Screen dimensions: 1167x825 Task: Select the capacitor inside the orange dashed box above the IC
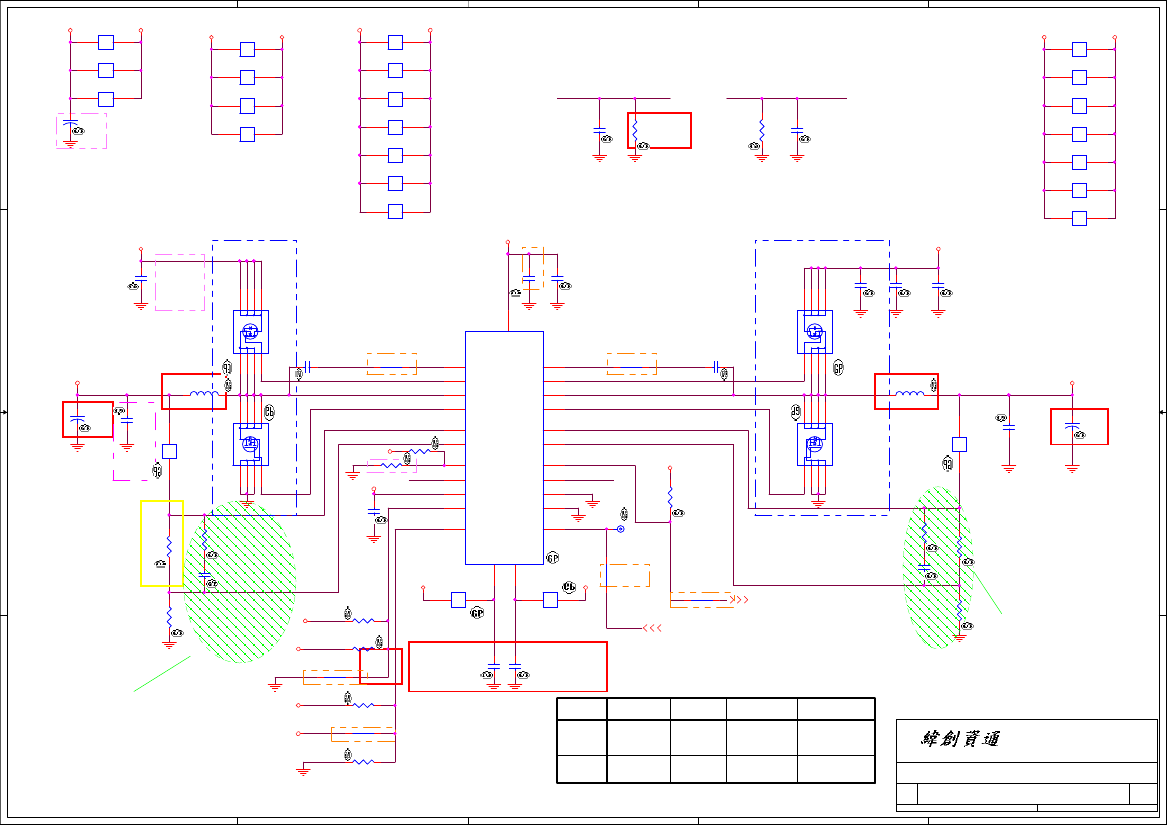click(x=528, y=278)
